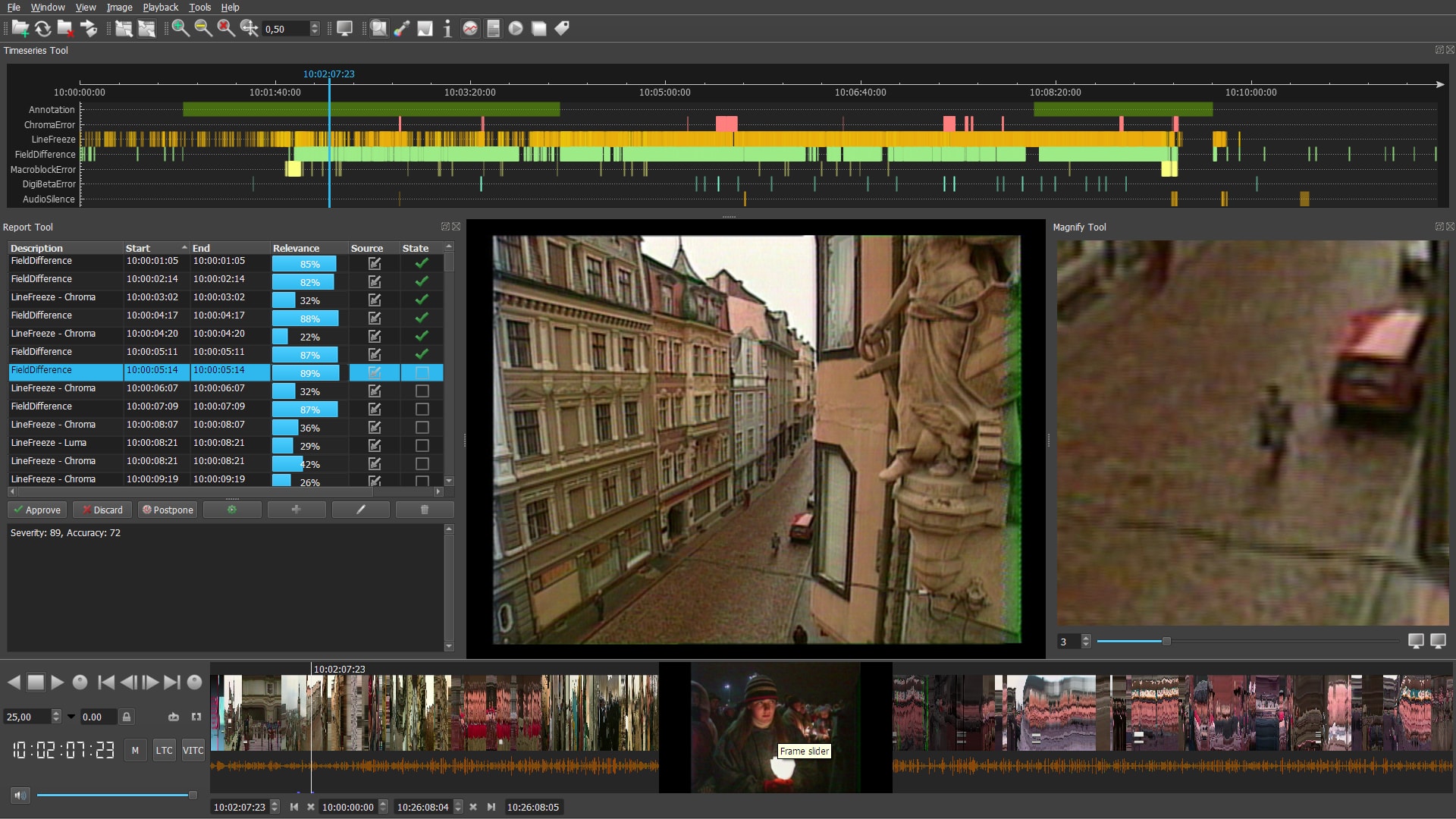Open a new file with folder-plus icon

19,29
